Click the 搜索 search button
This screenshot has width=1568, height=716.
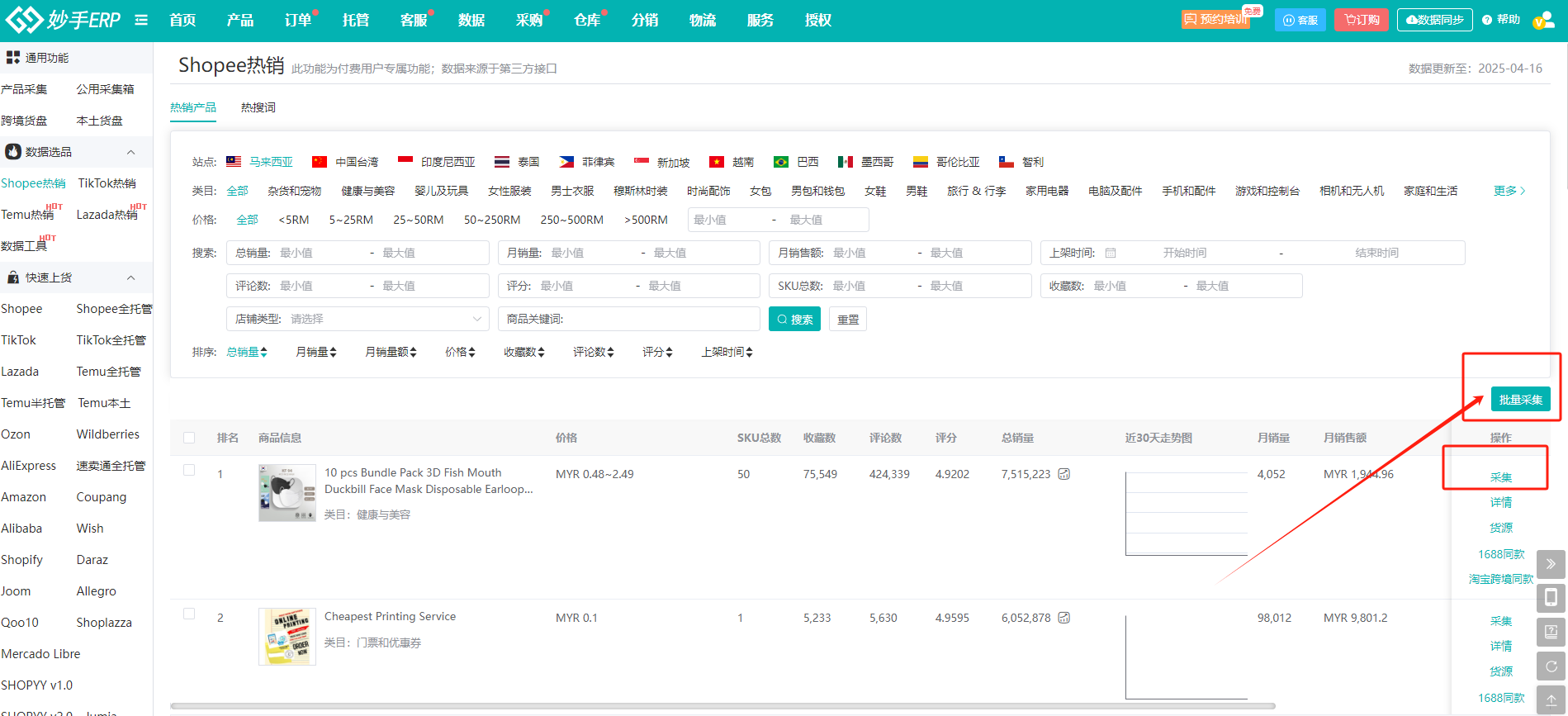794,319
